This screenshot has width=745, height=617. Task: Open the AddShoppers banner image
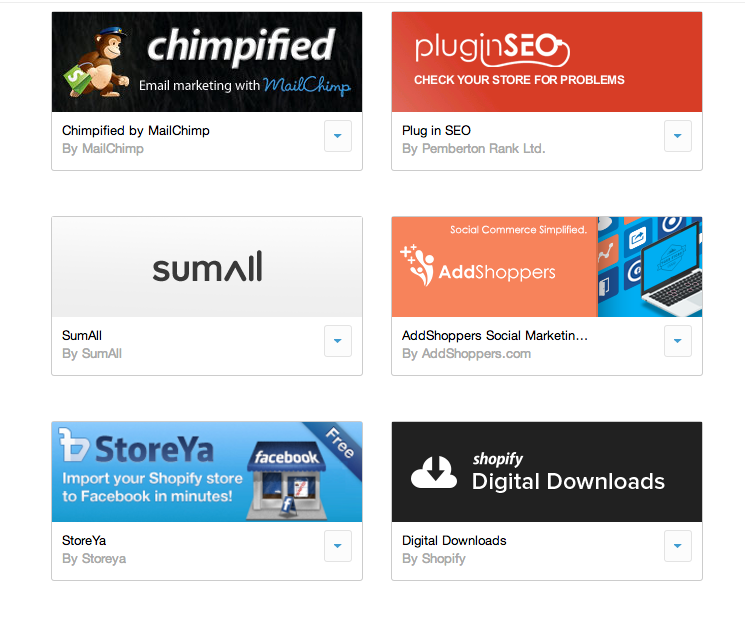tap(546, 267)
